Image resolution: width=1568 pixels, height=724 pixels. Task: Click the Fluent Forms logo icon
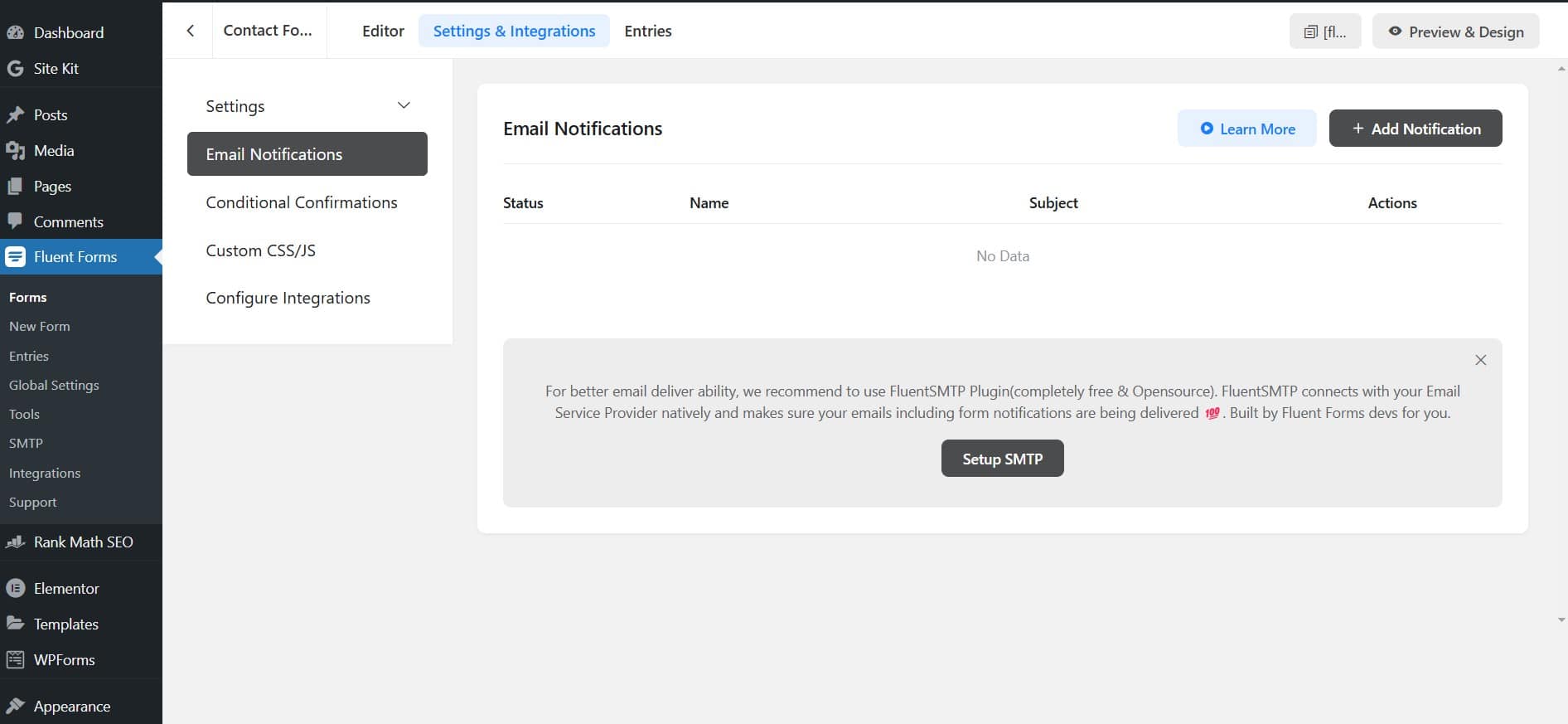(15, 257)
